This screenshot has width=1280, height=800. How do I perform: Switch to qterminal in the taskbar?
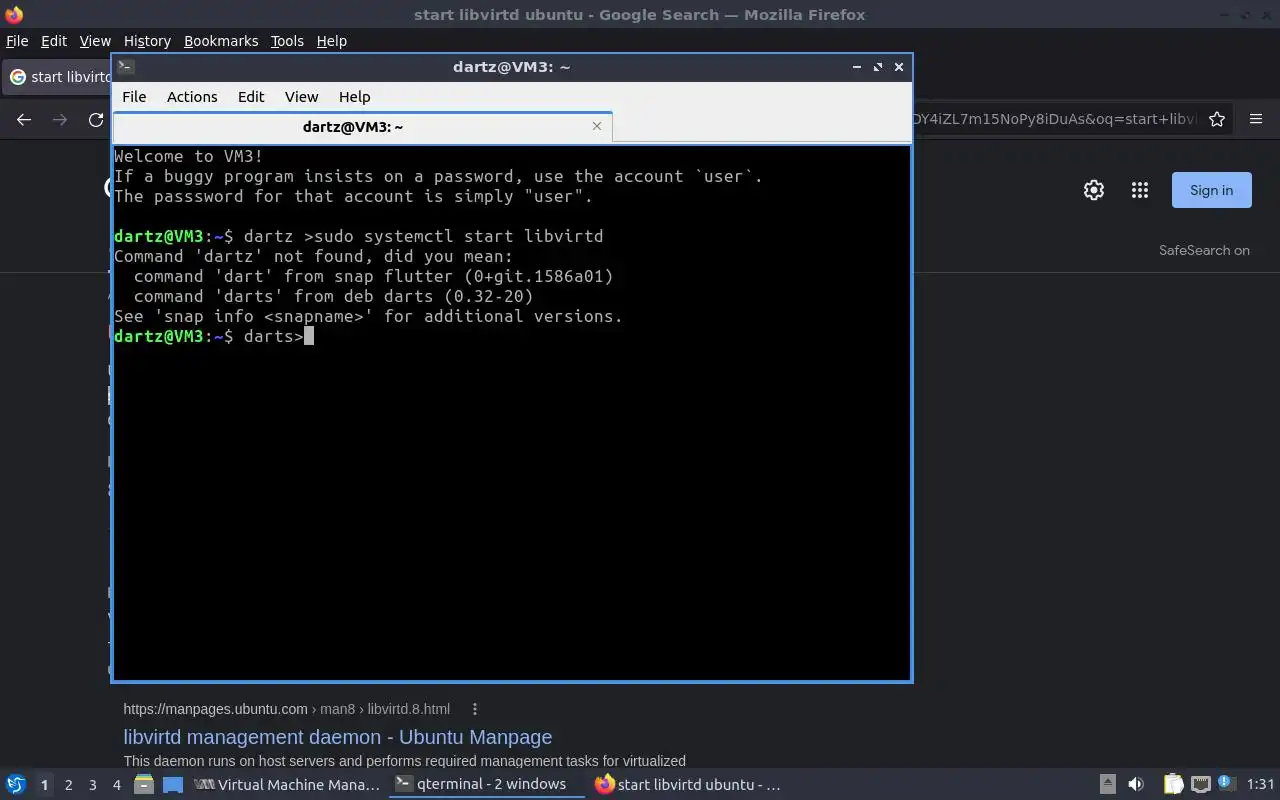click(x=487, y=785)
